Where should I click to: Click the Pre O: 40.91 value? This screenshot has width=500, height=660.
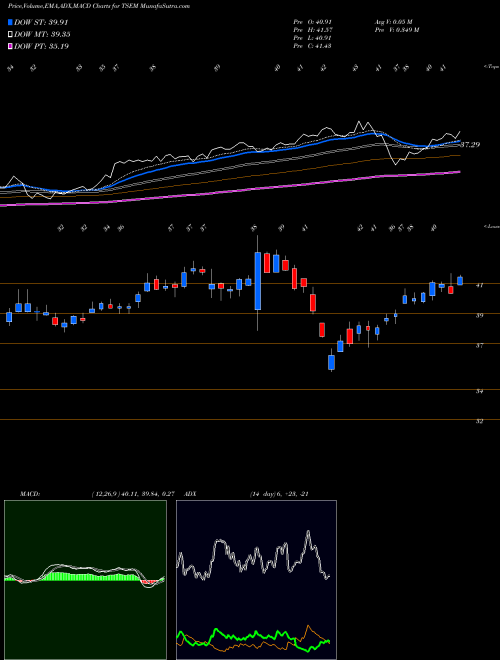click(312, 22)
